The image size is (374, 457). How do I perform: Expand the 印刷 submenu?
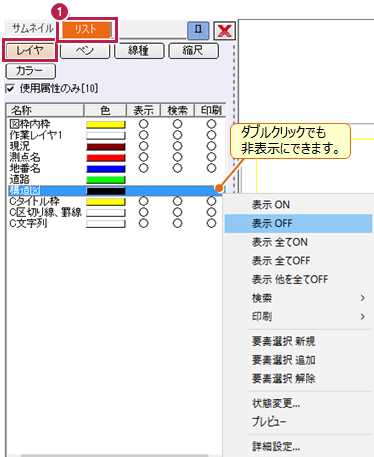[298, 316]
